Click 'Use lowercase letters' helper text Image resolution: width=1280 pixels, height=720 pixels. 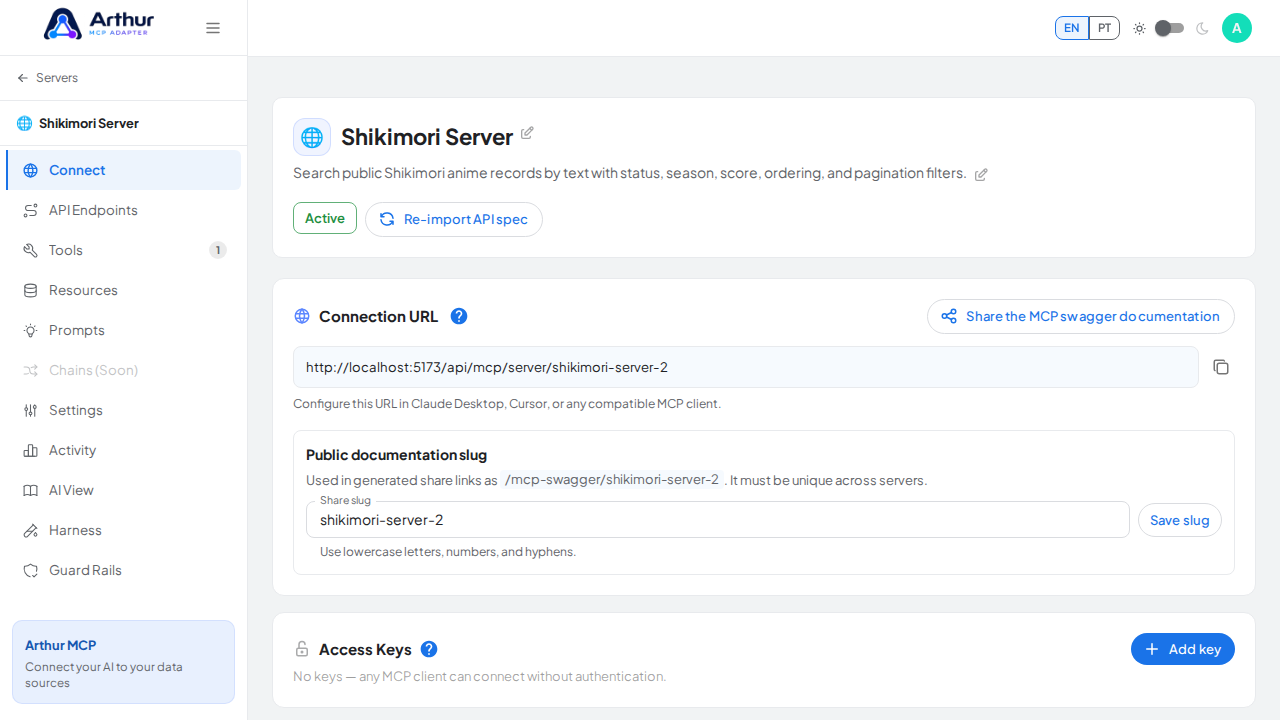(x=448, y=552)
